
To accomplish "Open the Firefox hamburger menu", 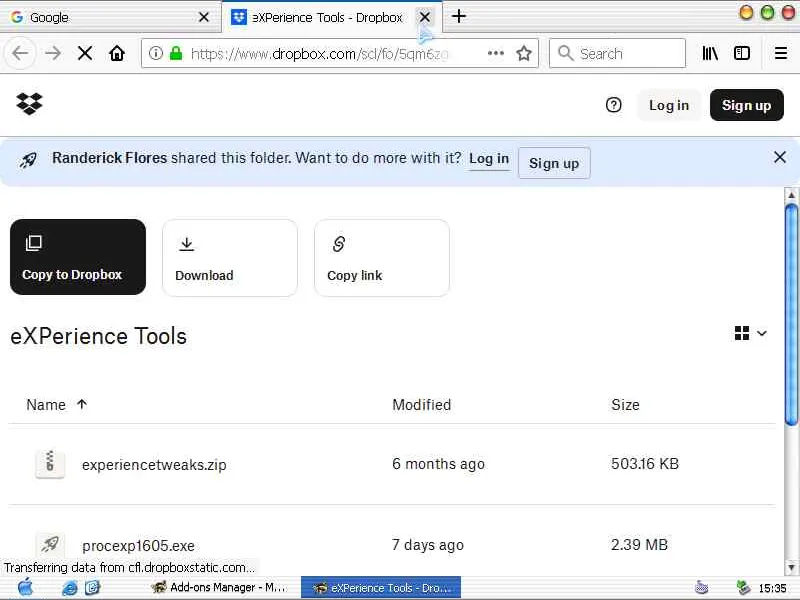I will pos(781,53).
